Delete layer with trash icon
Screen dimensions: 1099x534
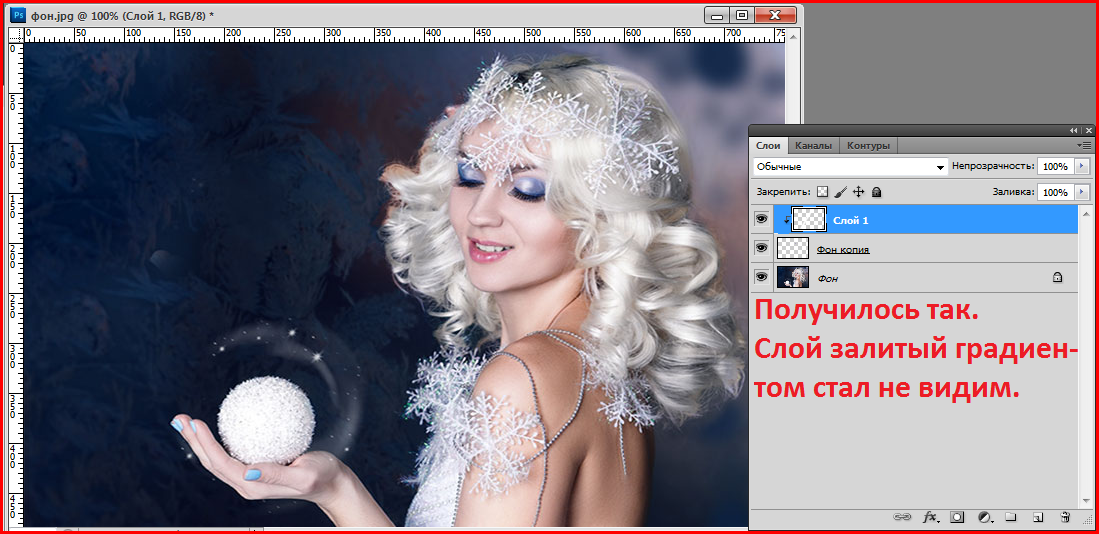1065,517
